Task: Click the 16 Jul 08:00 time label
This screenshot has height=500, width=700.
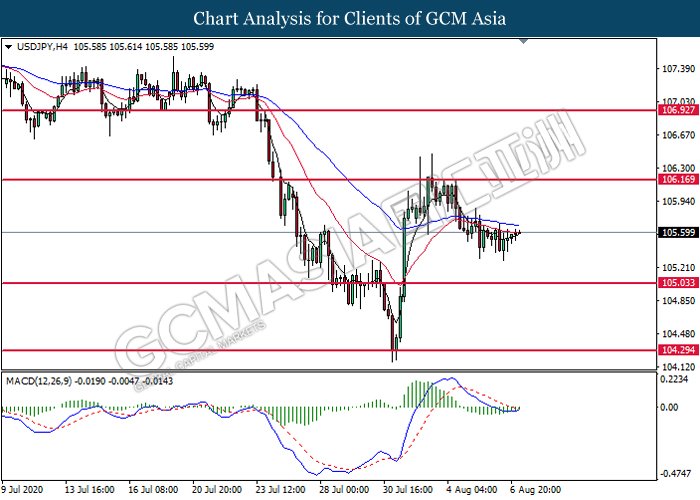Action: pos(153,490)
